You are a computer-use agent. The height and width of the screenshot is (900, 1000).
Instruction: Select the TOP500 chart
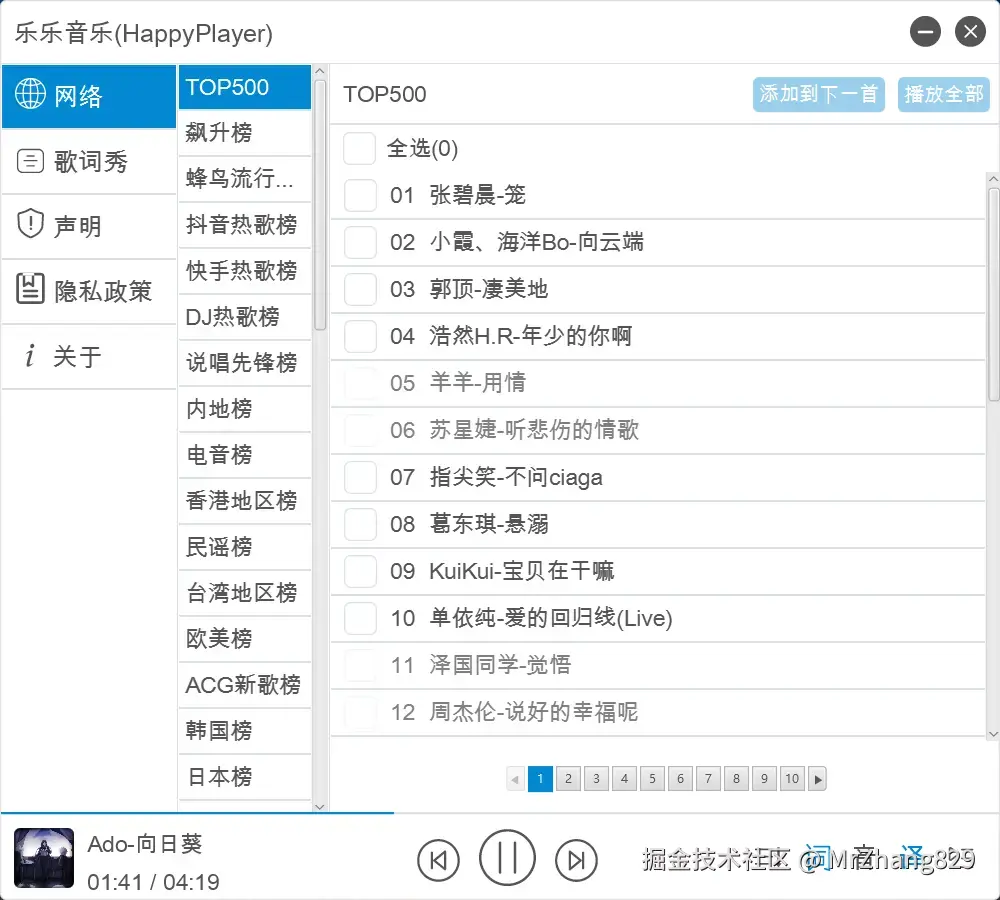coord(245,87)
